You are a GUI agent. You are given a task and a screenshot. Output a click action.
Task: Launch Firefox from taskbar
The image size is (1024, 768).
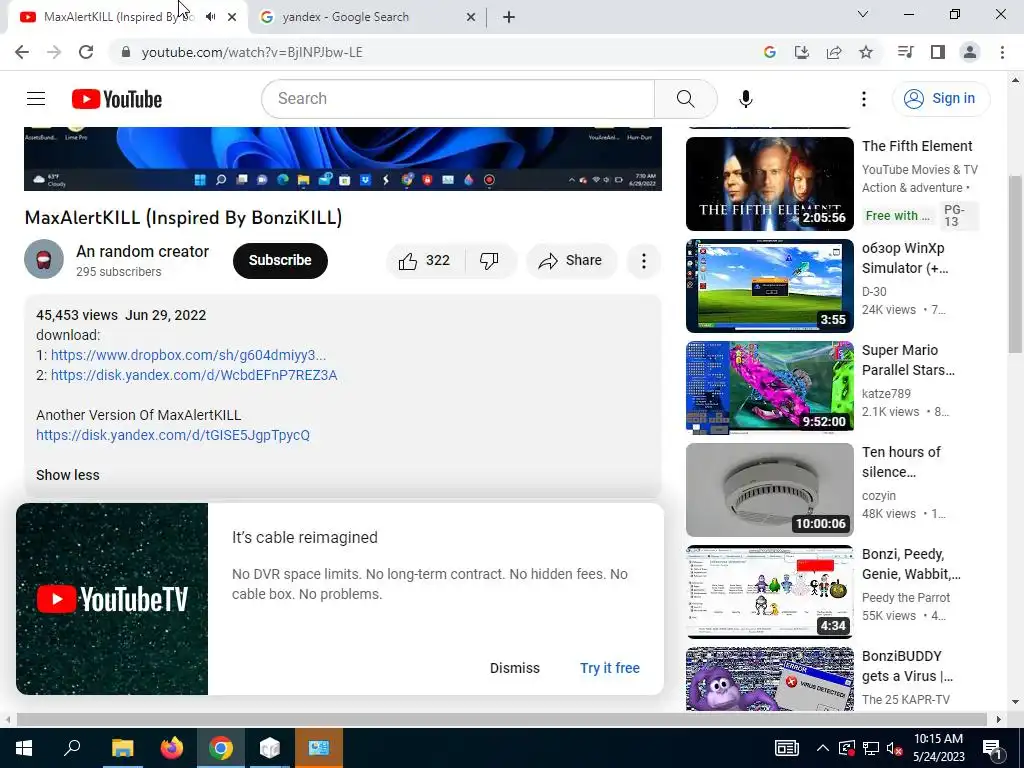(172, 748)
